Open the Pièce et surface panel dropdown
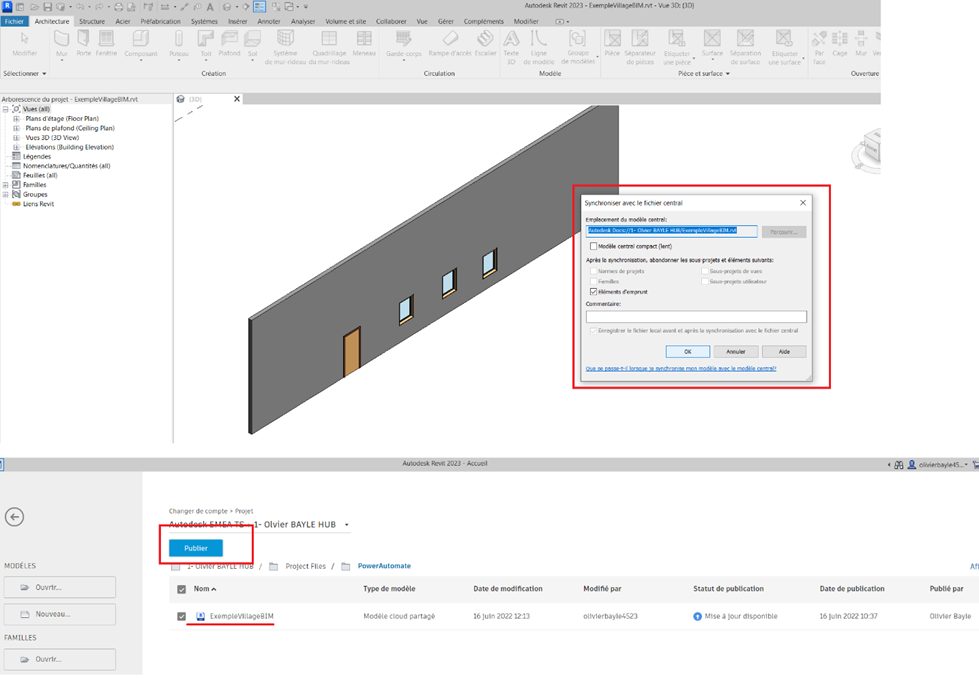This screenshot has width=979, height=678. (x=704, y=74)
